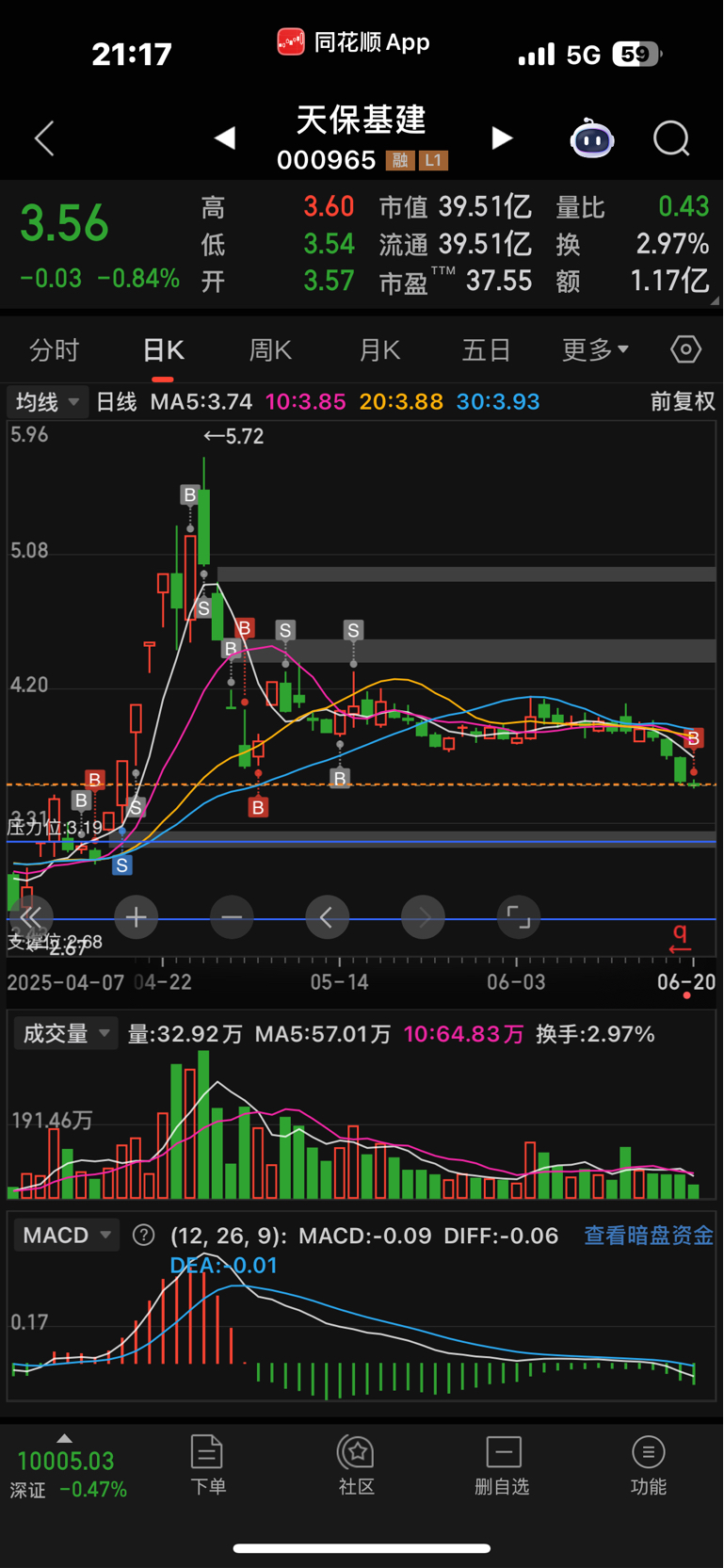Screen dimensions: 724x1568
Task: Tap current price 3.56
Action: point(65,223)
